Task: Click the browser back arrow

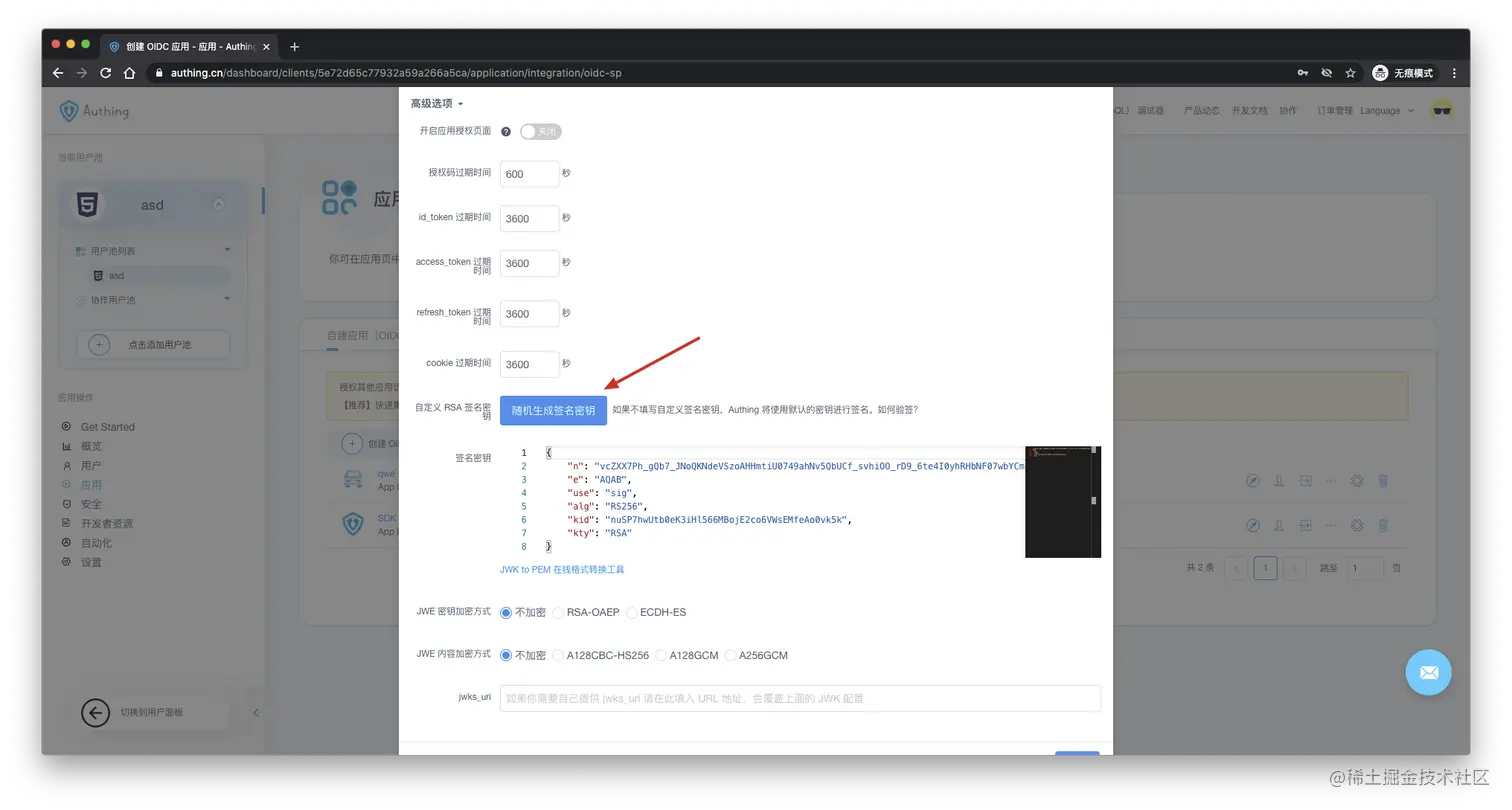Action: tap(58, 73)
